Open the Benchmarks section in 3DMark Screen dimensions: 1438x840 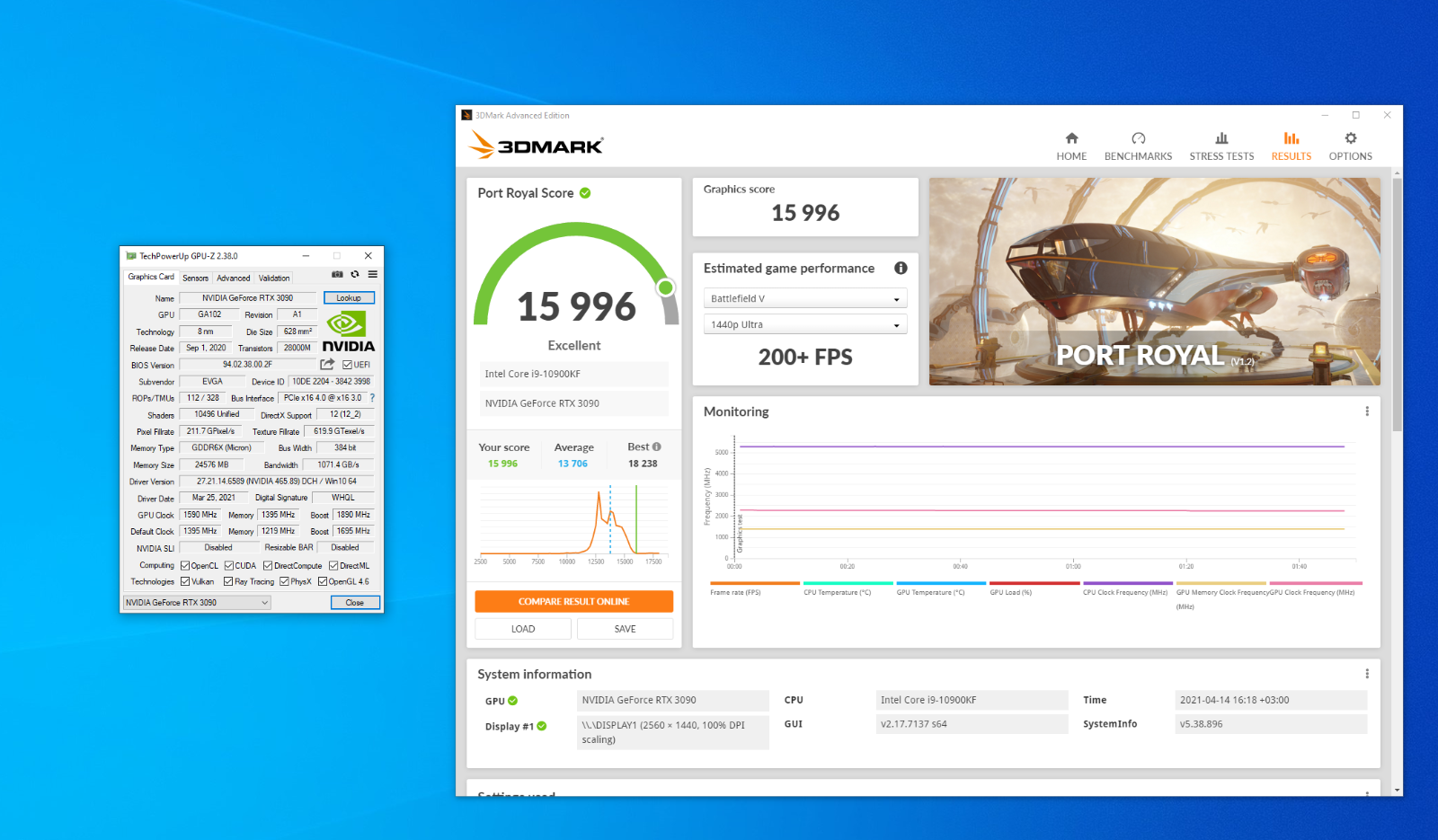(1138, 146)
